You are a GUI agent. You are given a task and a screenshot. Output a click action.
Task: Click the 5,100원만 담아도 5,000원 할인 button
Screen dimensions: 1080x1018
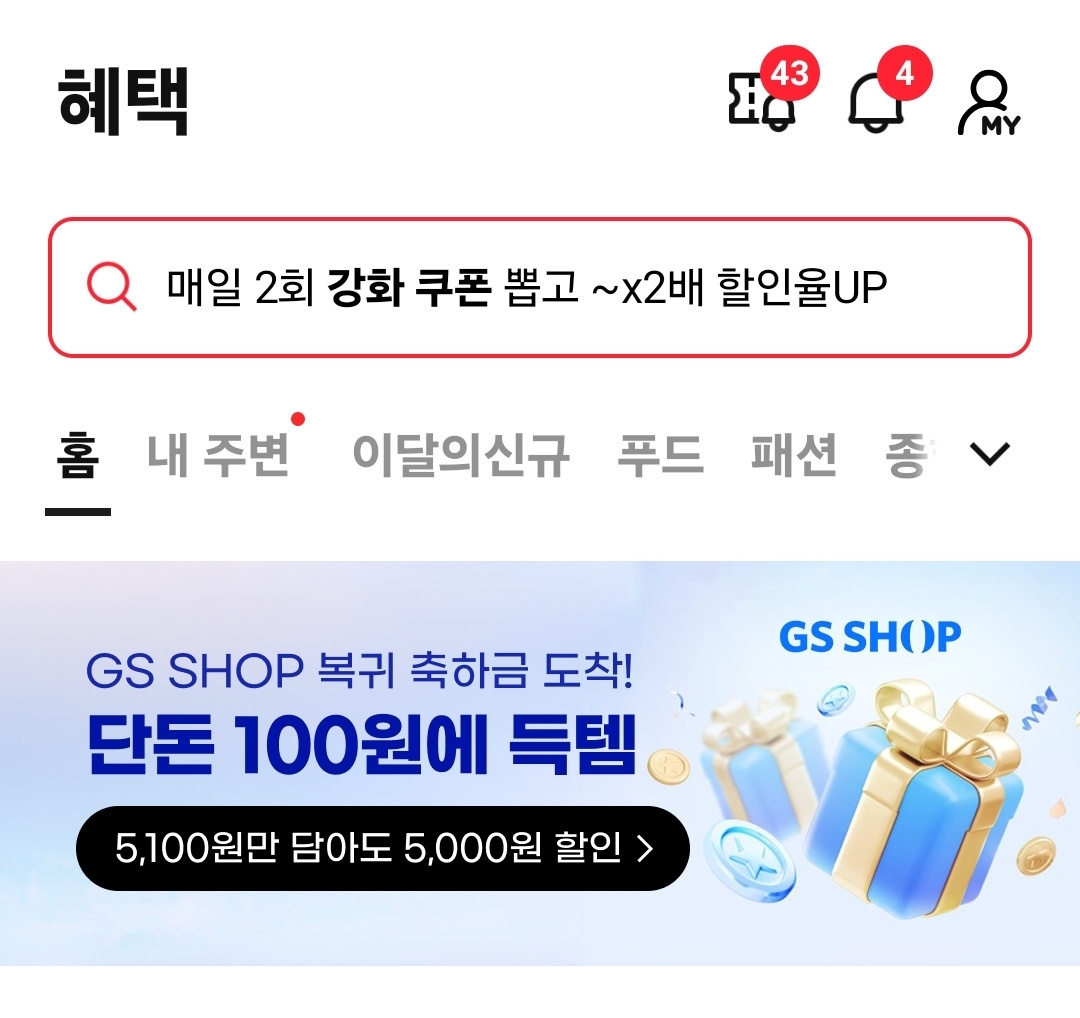tap(383, 849)
